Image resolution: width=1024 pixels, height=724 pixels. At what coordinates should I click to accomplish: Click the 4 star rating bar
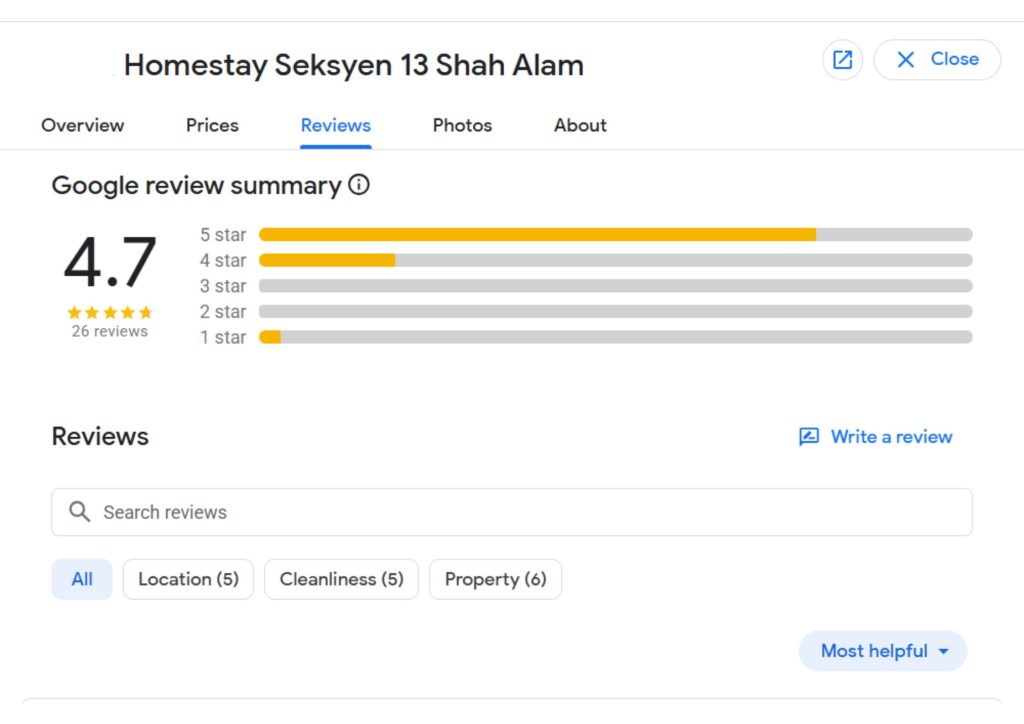[615, 260]
